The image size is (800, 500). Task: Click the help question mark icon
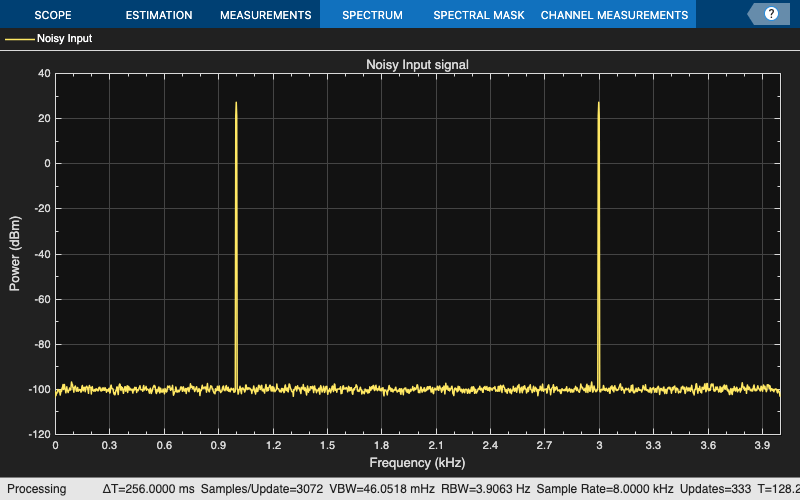771,14
